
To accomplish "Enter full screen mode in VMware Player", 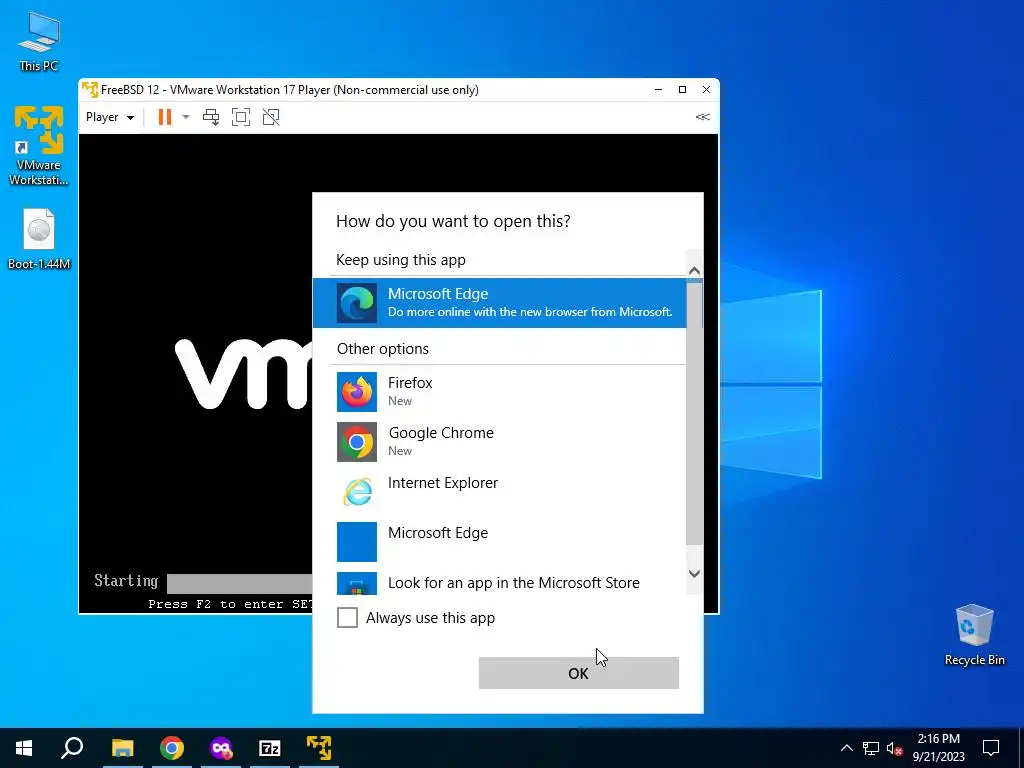I will tap(241, 117).
